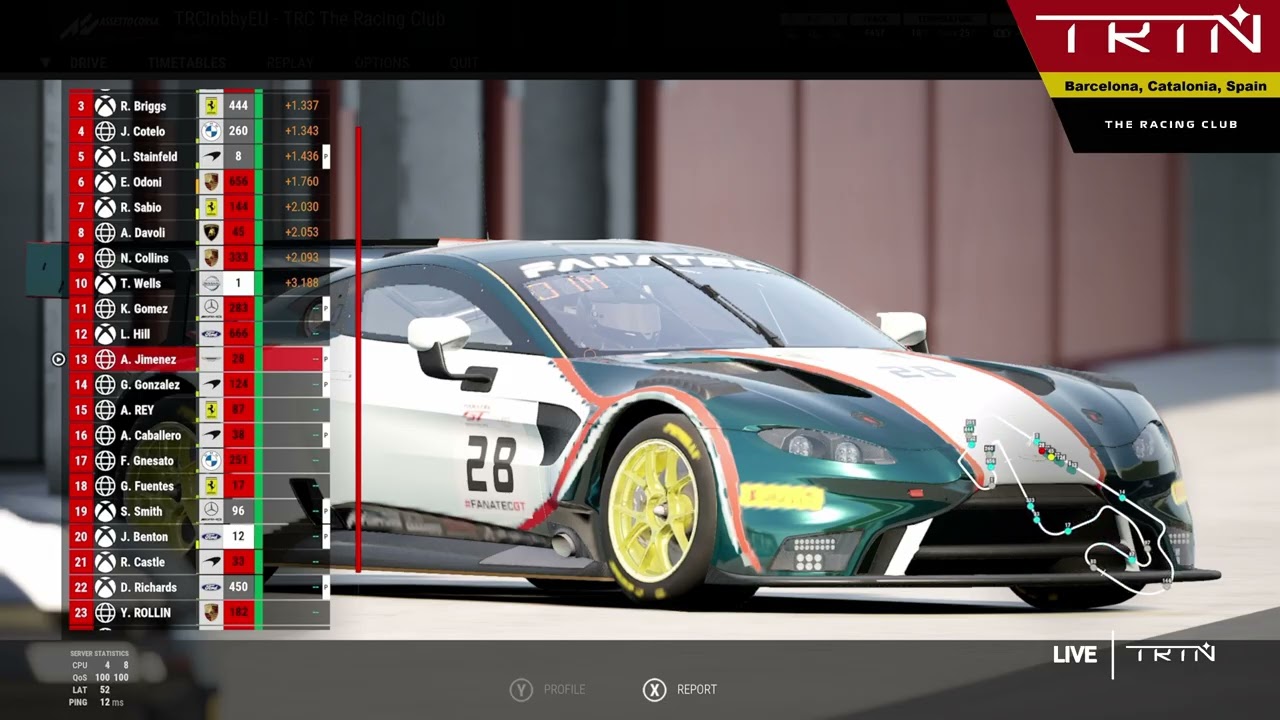Select the McLaren logo on L. Stainfeld's row
1280x720 pixels.
211,157
